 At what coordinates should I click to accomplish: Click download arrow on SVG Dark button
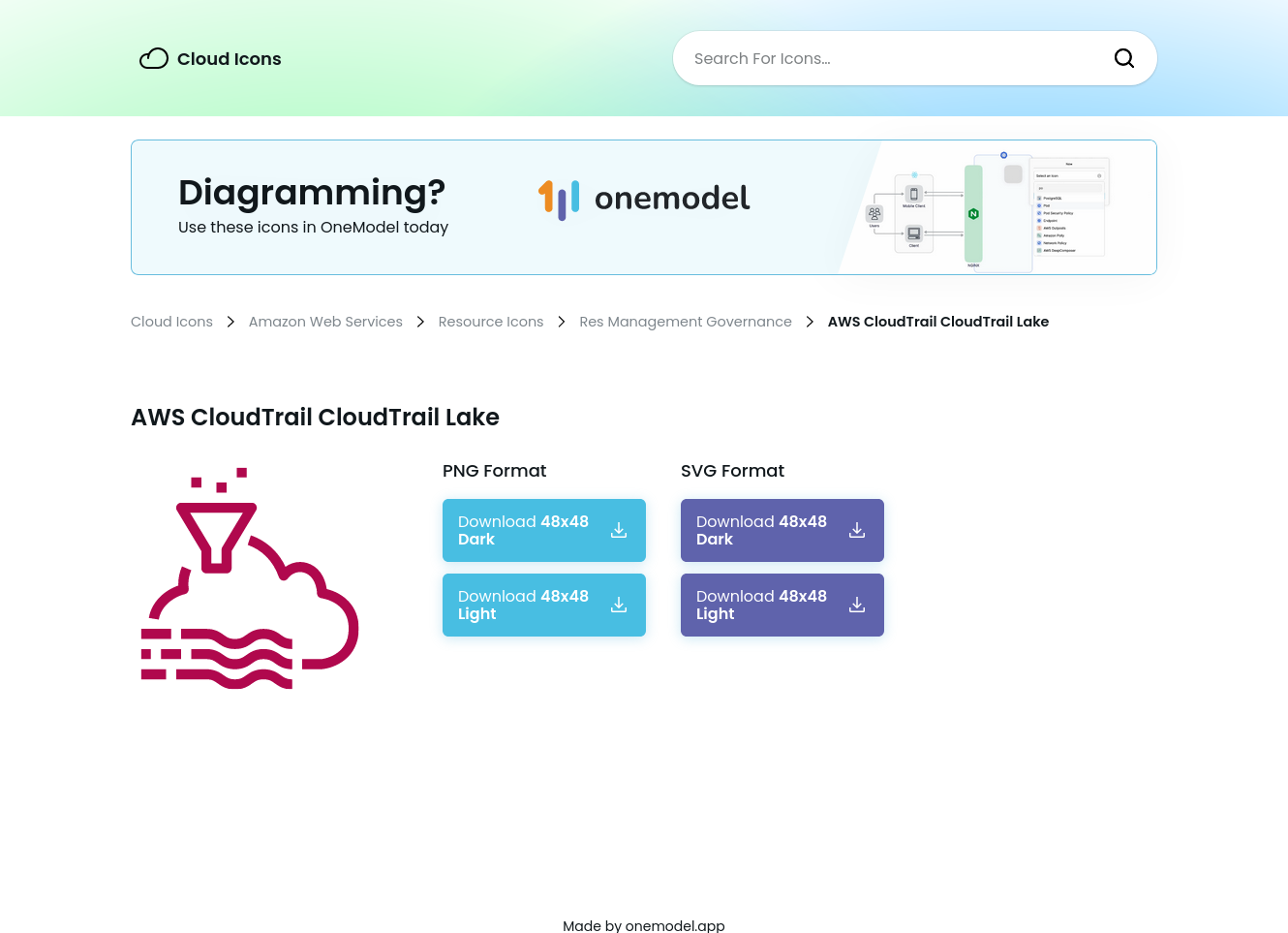point(857,530)
